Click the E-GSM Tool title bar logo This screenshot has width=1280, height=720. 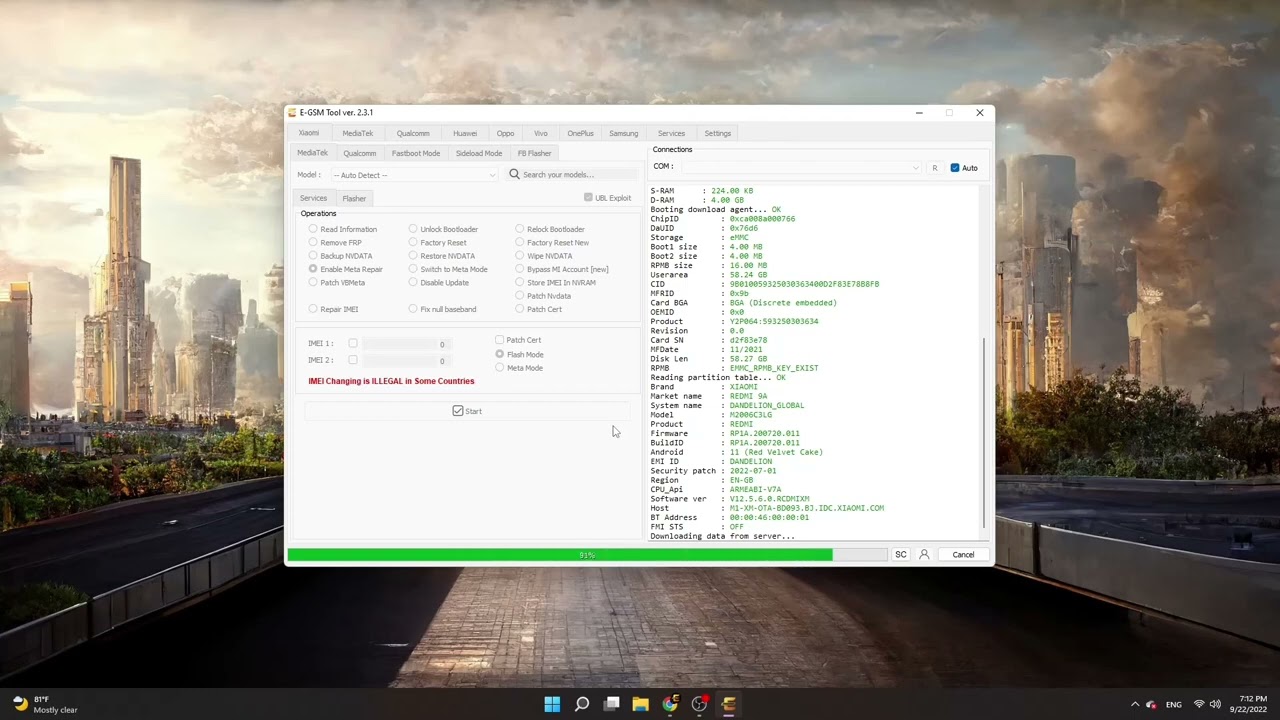pyautogui.click(x=292, y=112)
